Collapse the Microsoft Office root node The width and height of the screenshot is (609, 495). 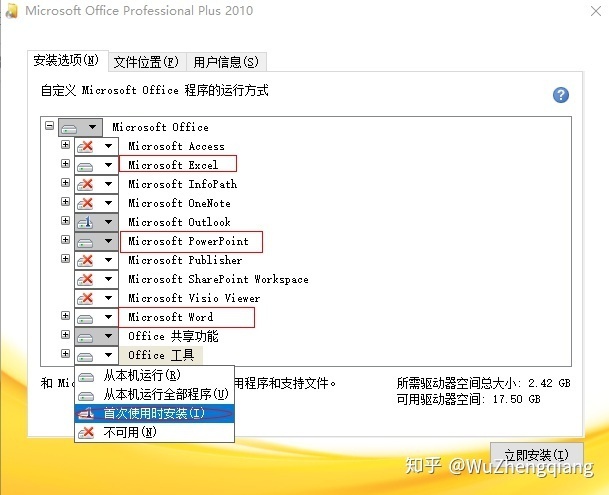pyautogui.click(x=49, y=125)
